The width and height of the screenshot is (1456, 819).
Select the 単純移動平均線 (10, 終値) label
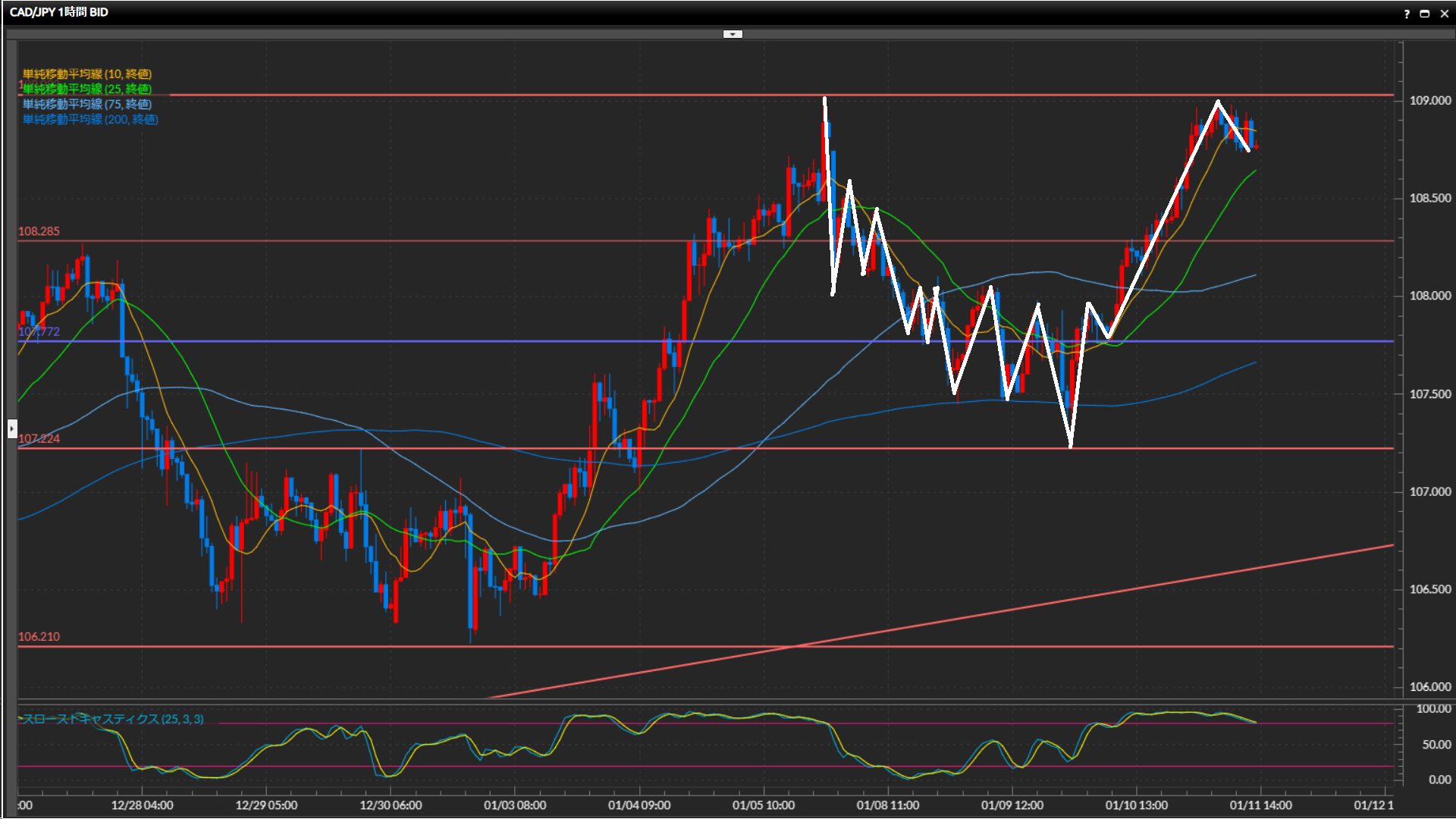[x=87, y=74]
